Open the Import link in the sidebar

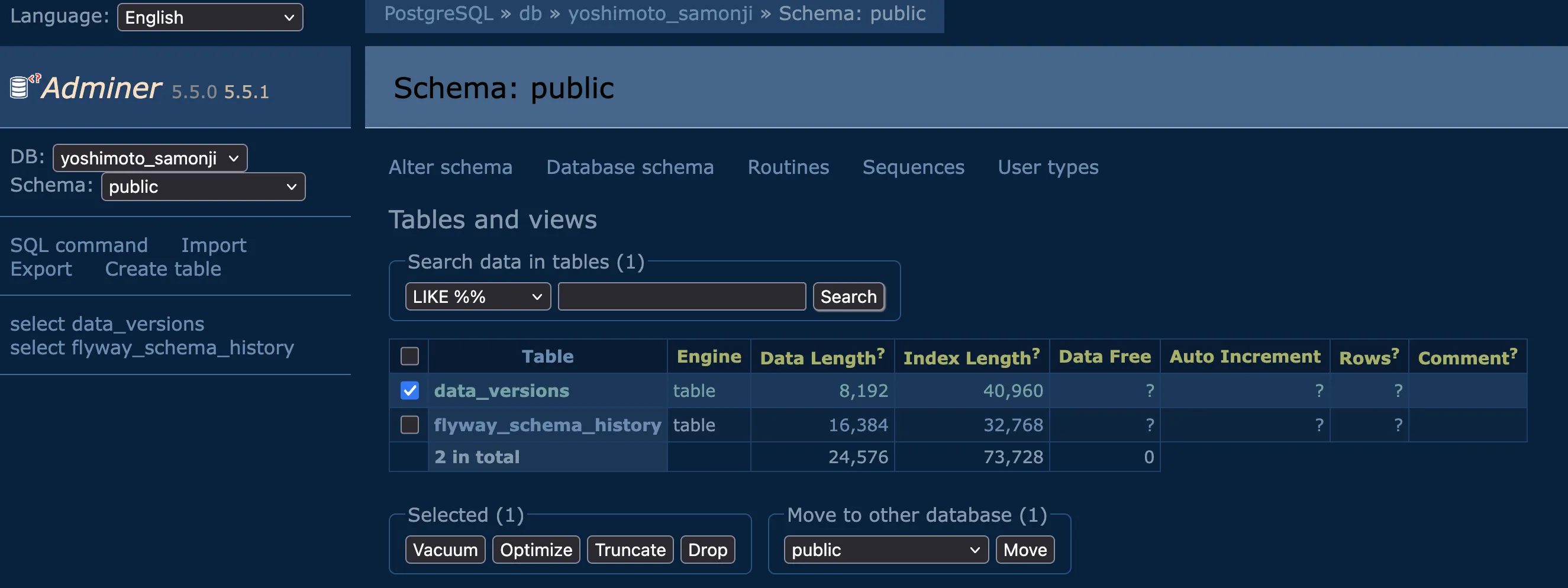coord(214,245)
